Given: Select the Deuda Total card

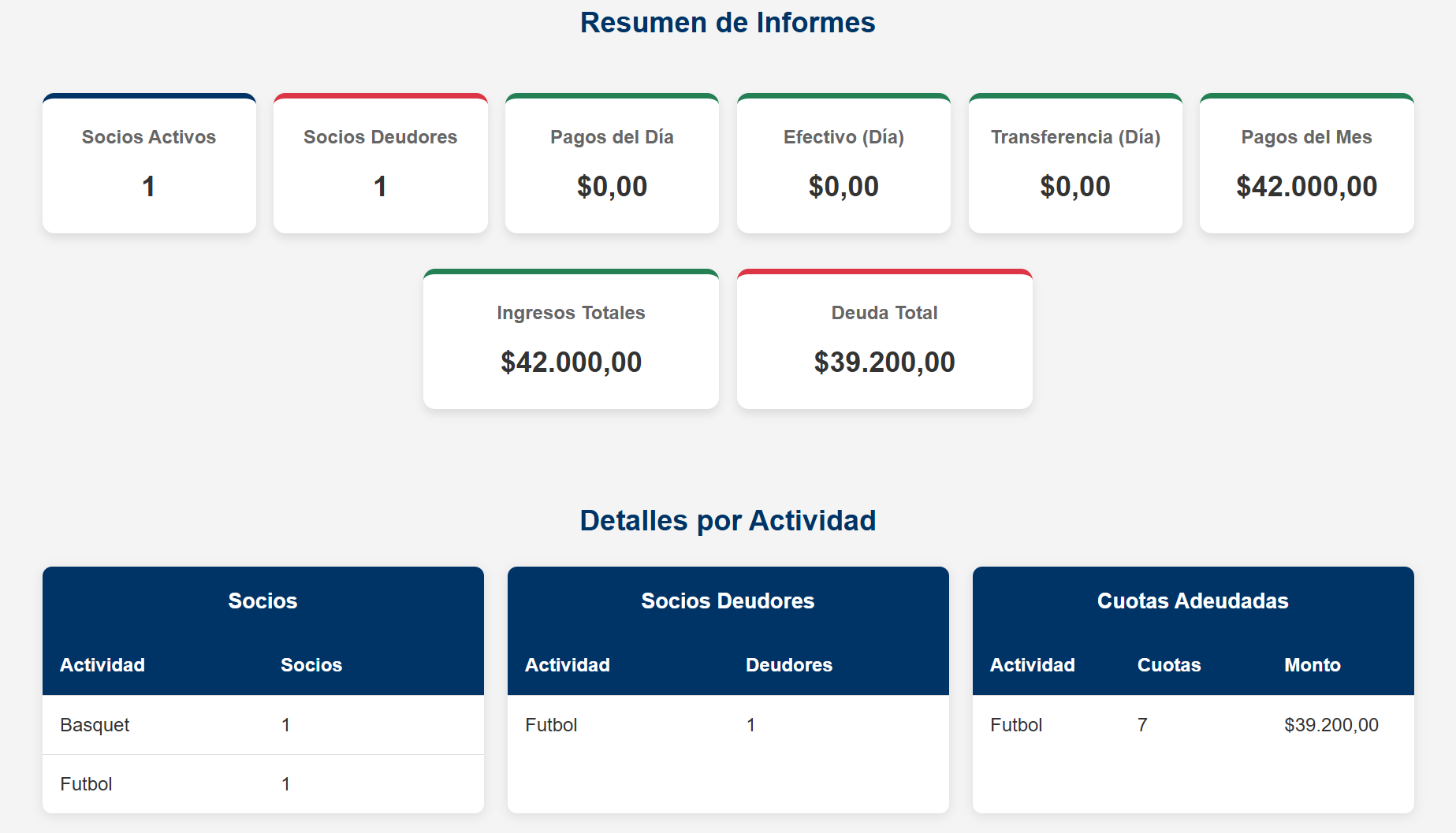Looking at the screenshot, I should [x=884, y=339].
